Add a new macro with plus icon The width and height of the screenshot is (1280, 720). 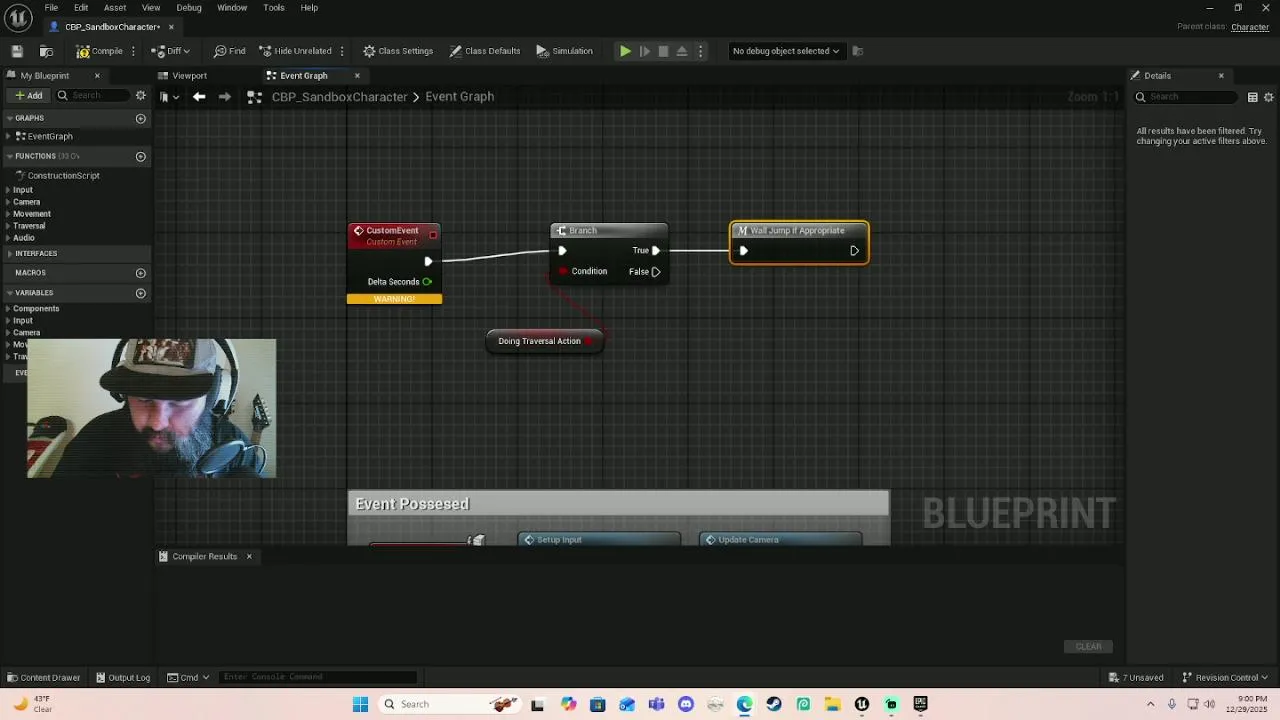coord(141,272)
